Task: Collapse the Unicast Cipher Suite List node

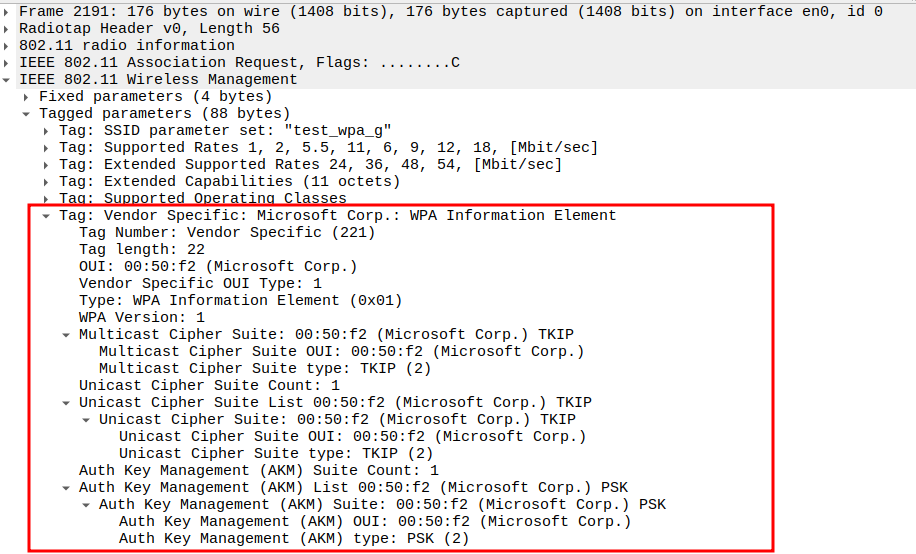Action: 67,402
